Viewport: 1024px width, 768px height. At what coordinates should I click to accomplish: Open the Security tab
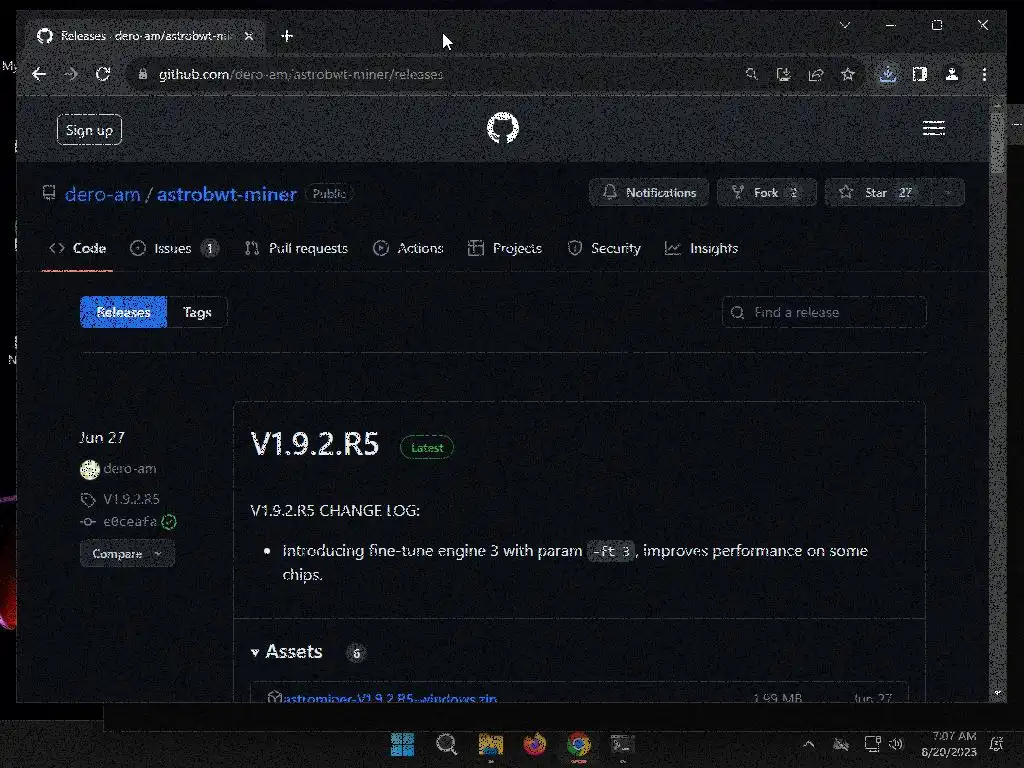point(604,248)
